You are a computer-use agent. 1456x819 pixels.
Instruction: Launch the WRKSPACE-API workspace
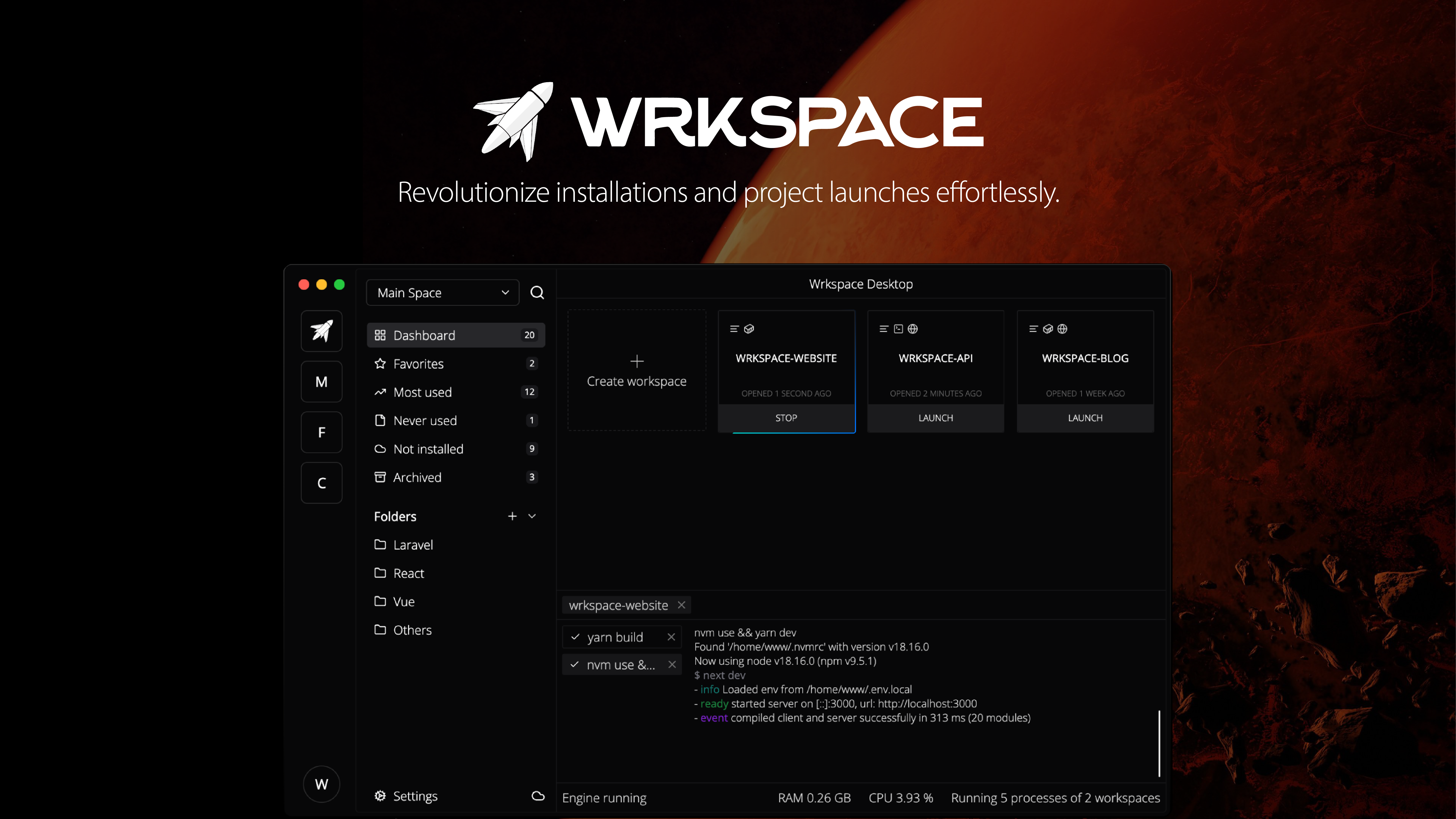[935, 418]
